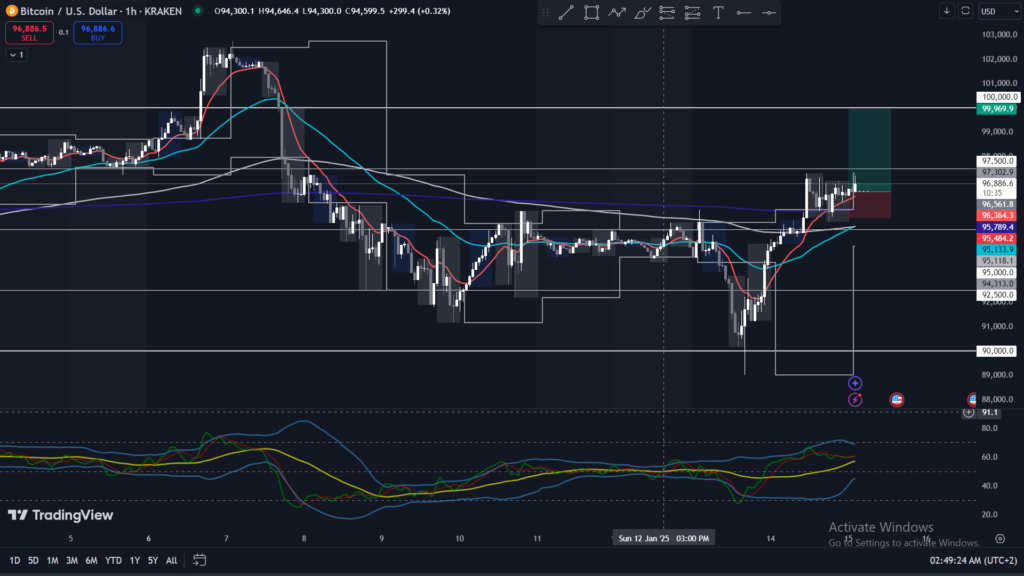Select the text annotation tool
Image resolution: width=1024 pixels, height=576 pixels.
[719, 12]
